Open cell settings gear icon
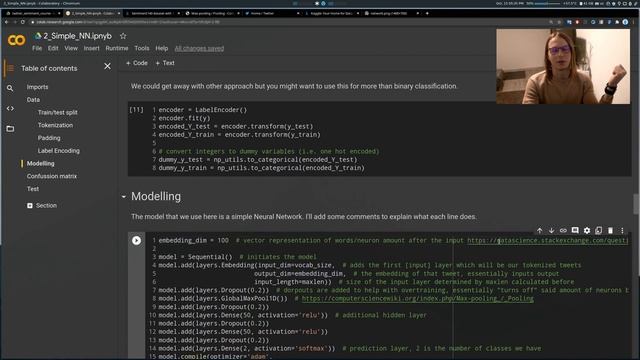Image resolution: width=640 pixels, height=360 pixels. pyautogui.click(x=587, y=231)
